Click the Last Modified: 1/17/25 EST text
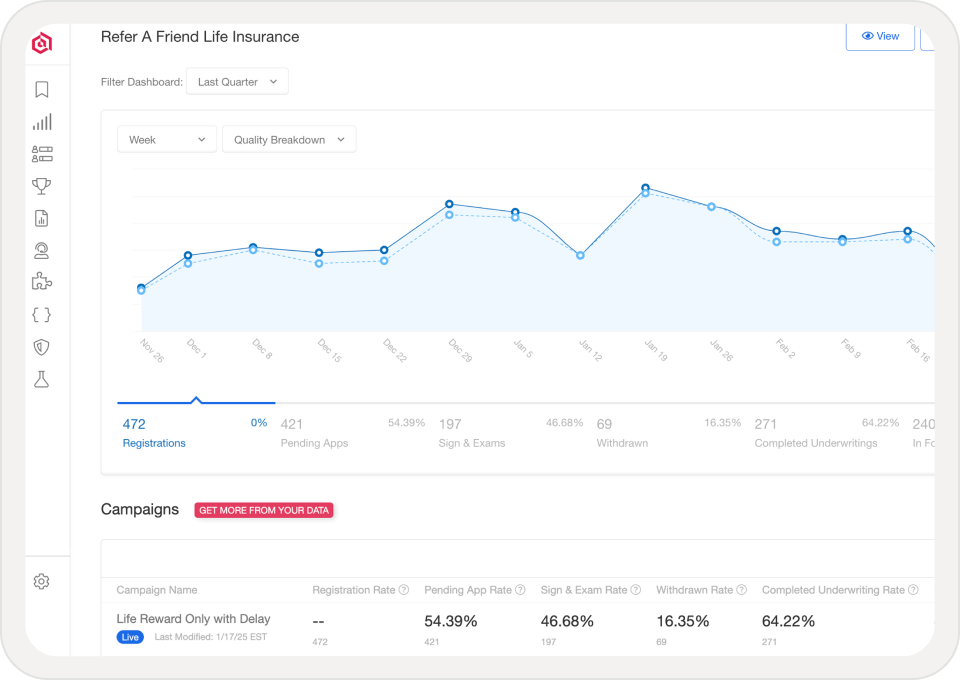960x680 pixels. 211,637
